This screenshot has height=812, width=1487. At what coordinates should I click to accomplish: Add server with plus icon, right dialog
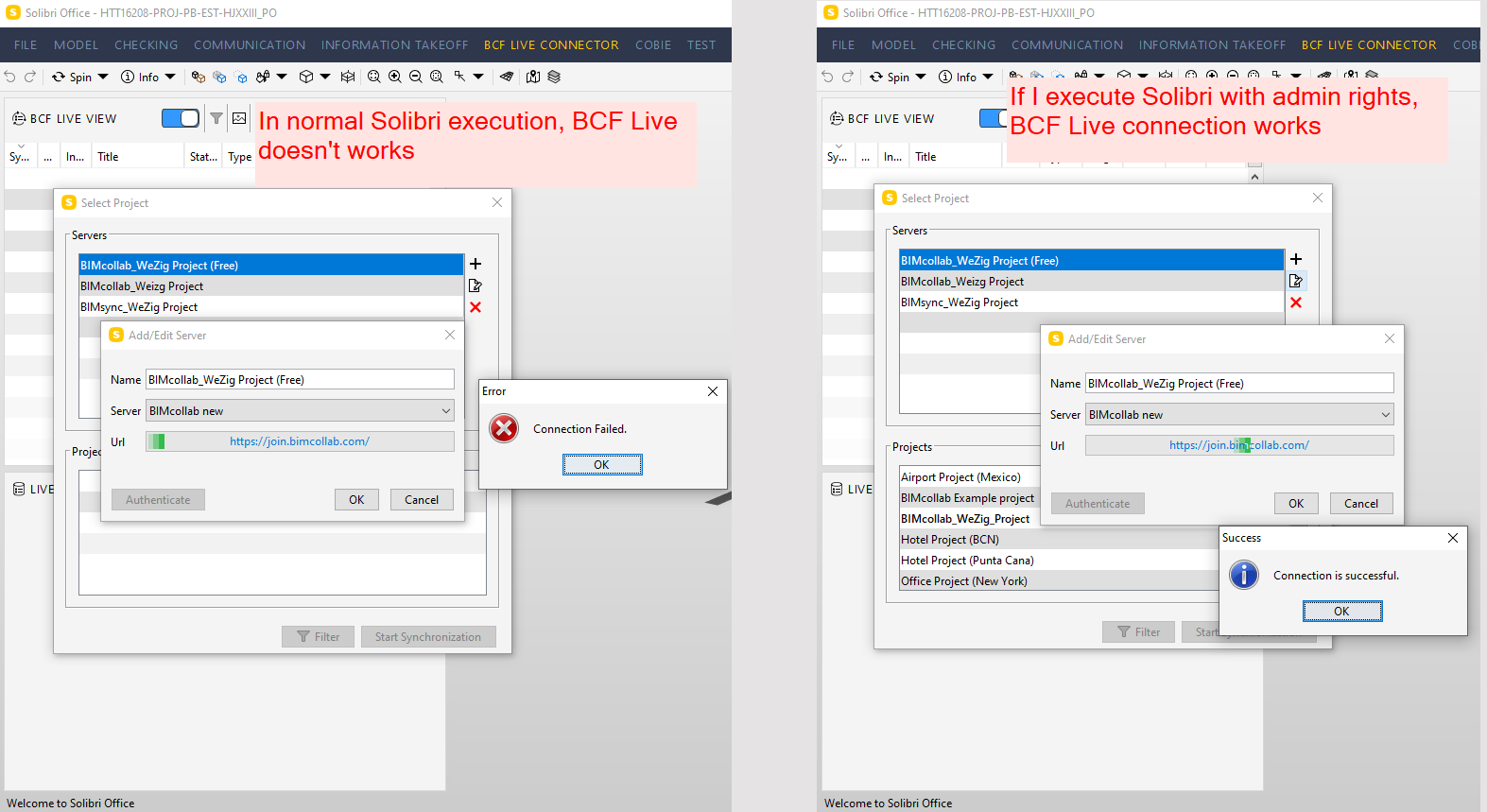[x=1296, y=259]
